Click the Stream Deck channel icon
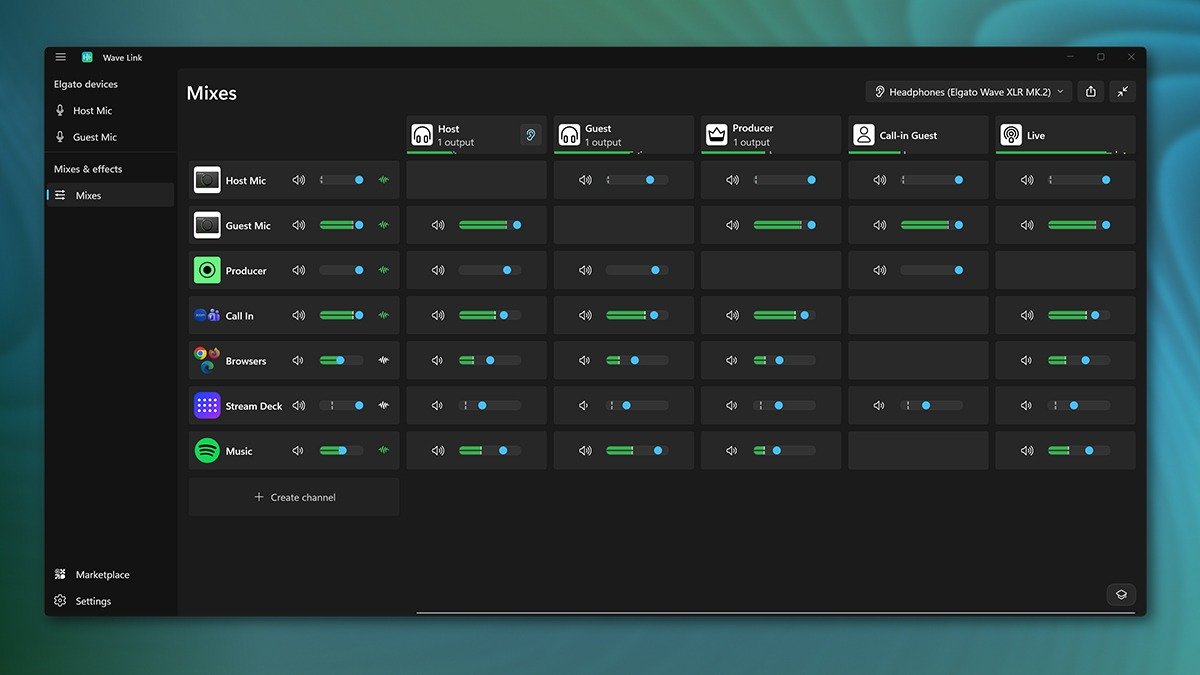 [x=206, y=405]
